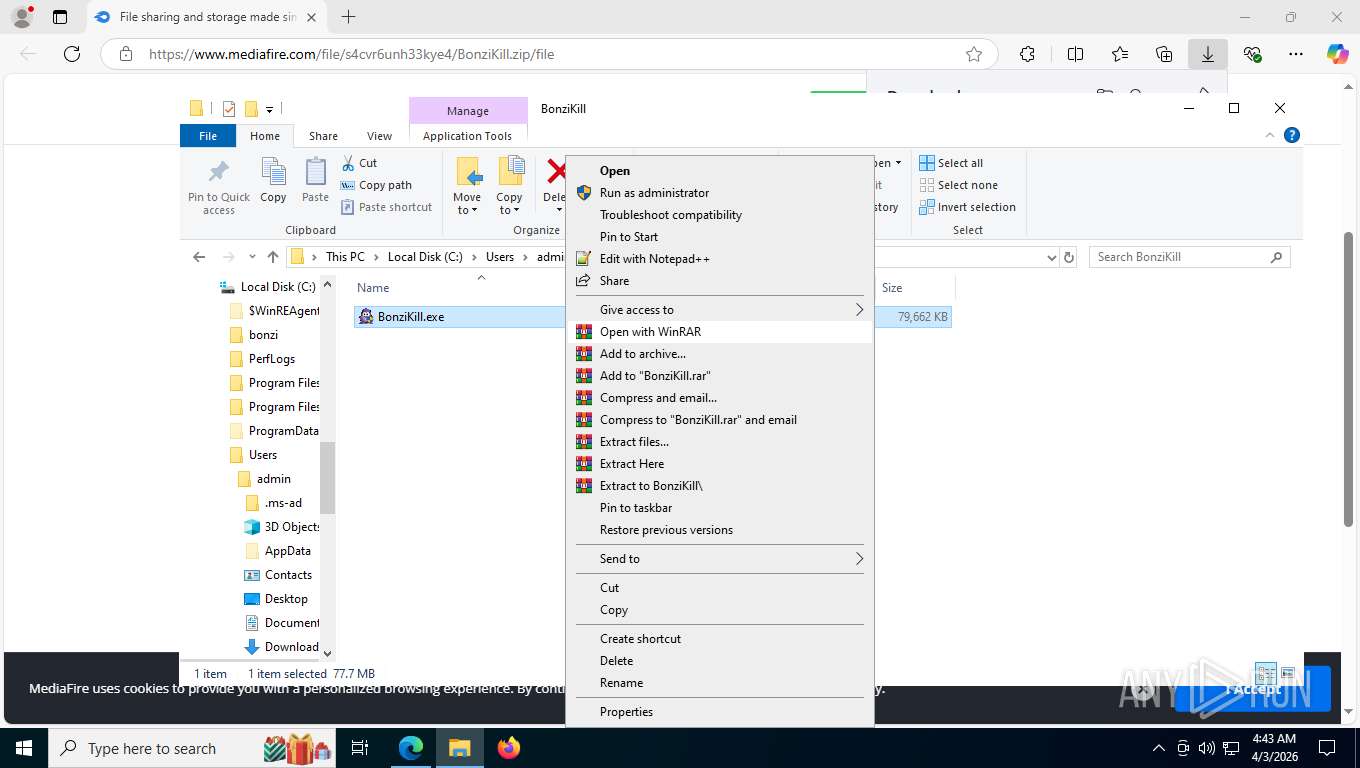The image size is (1360, 768).
Task: Sort by Name column header
Action: (373, 288)
